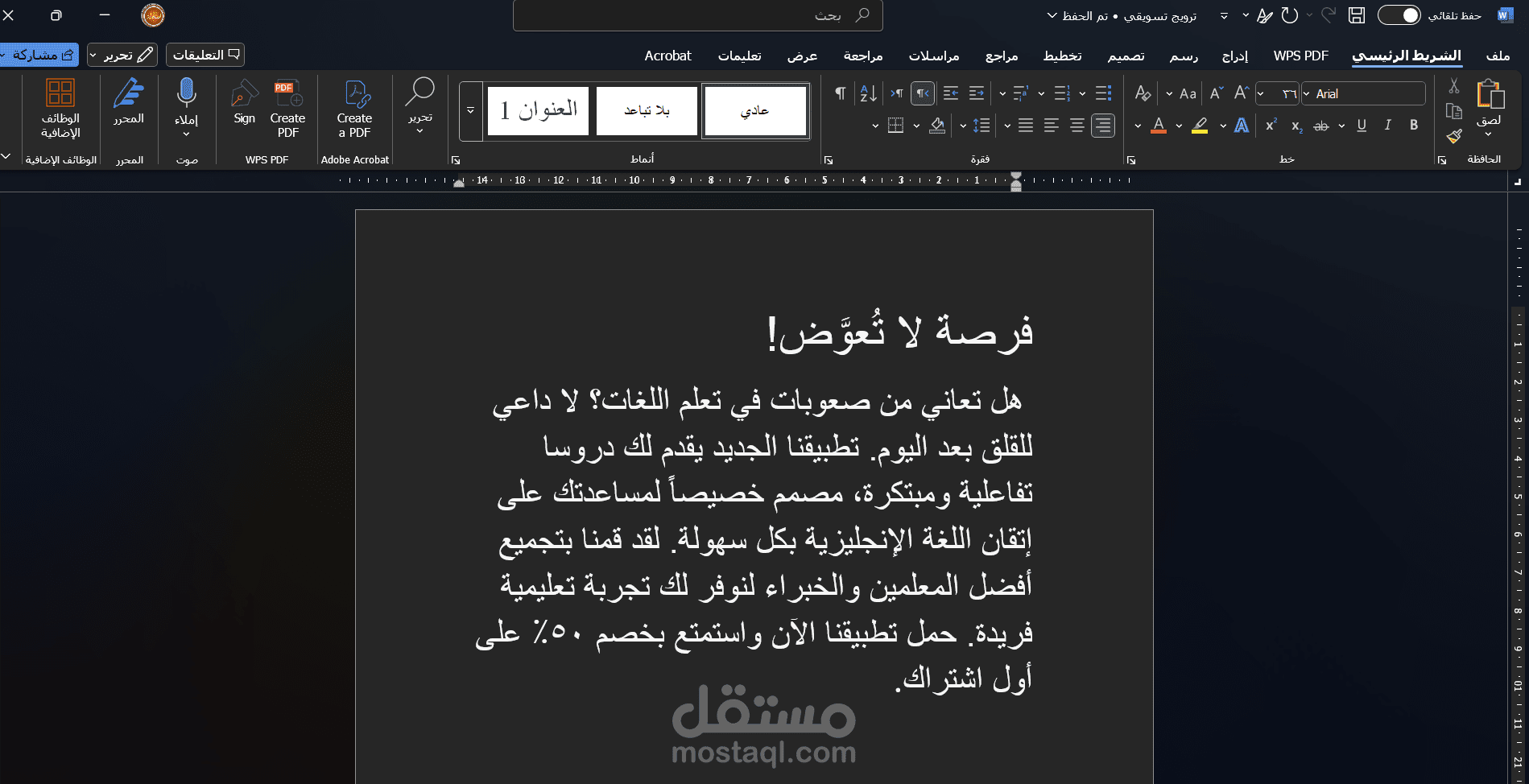Switch to the WPS PDF tab
1529x784 pixels.
[x=1301, y=56]
